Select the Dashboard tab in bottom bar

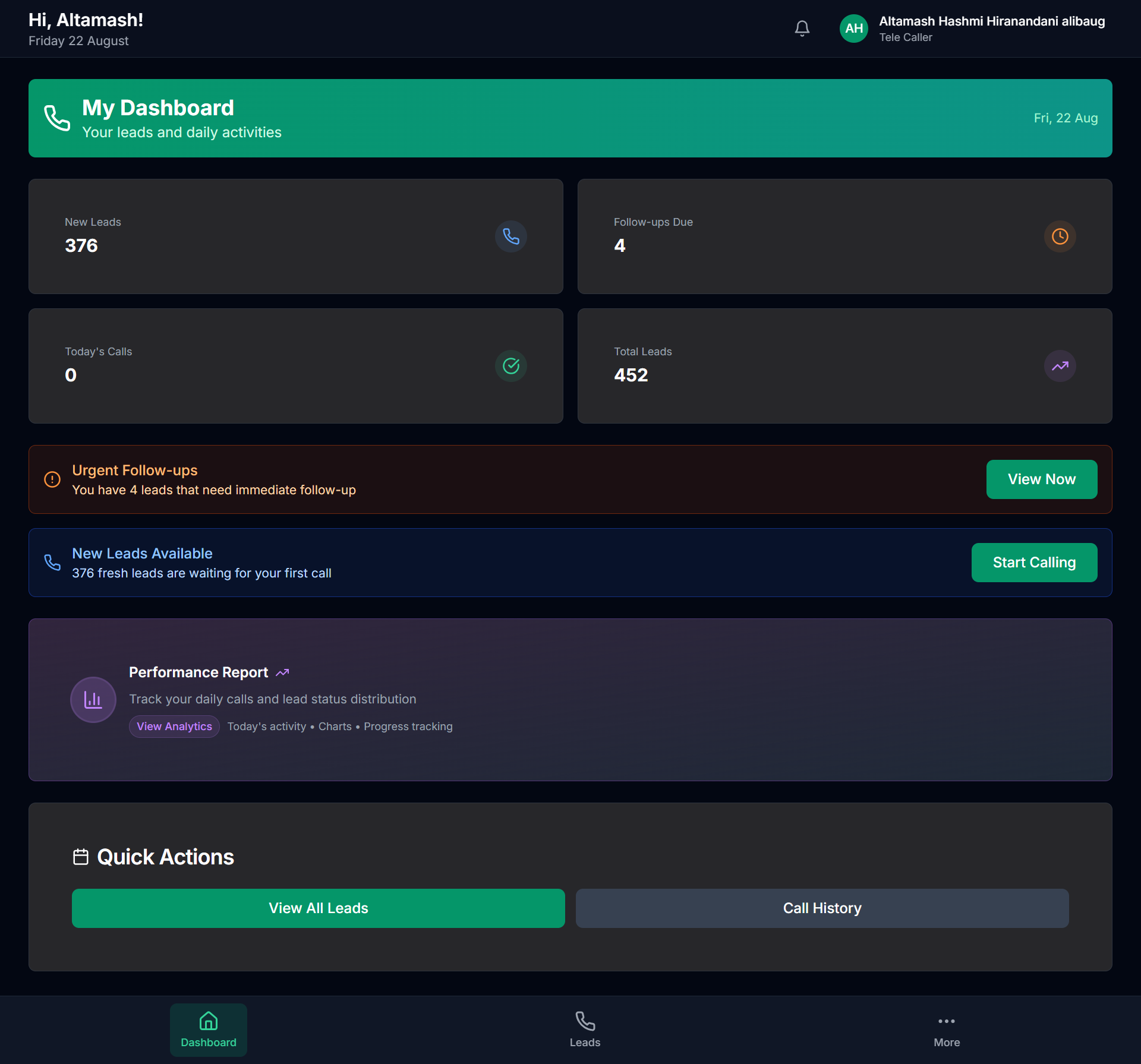(x=208, y=1030)
